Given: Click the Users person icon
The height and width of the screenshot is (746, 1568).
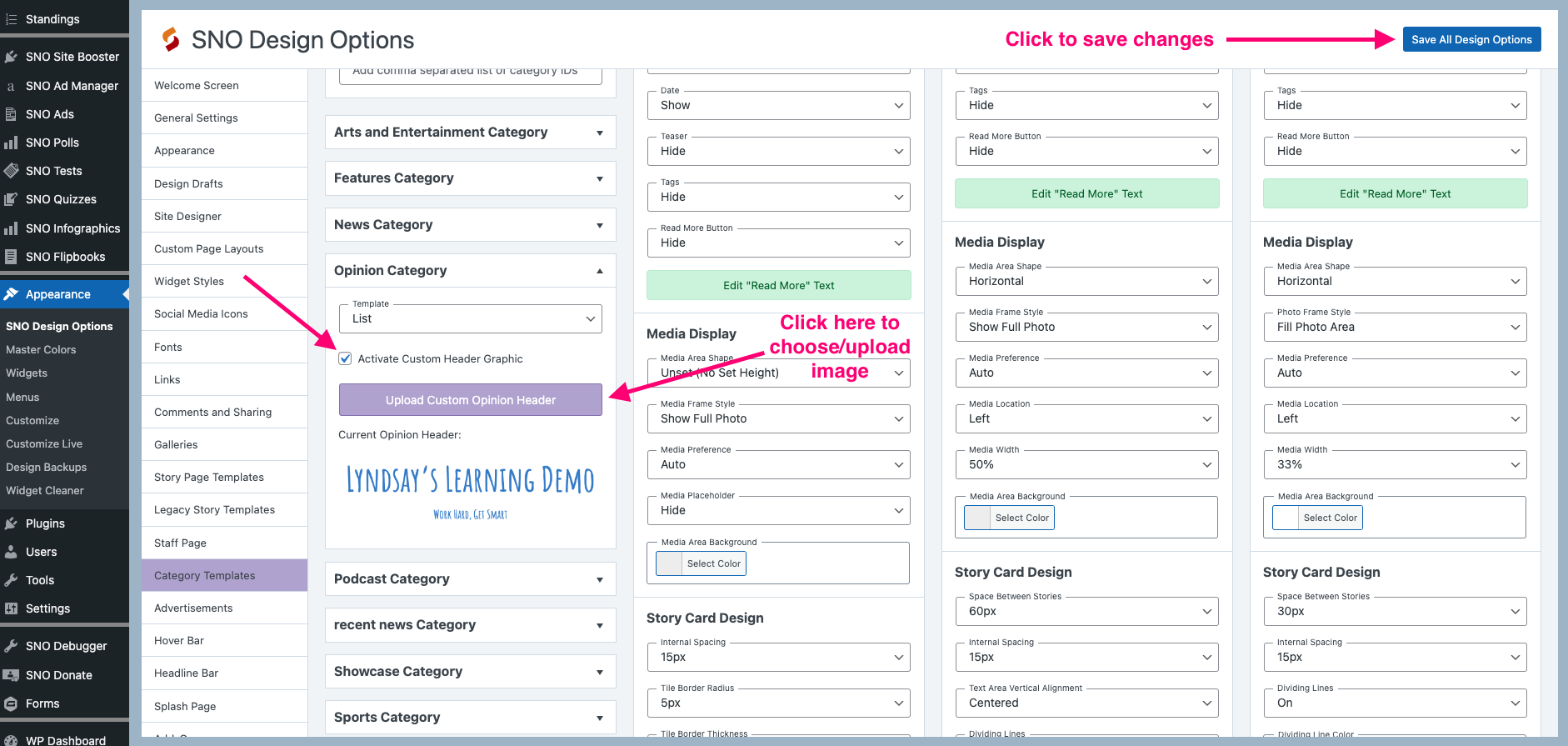Looking at the screenshot, I should pyautogui.click(x=11, y=552).
